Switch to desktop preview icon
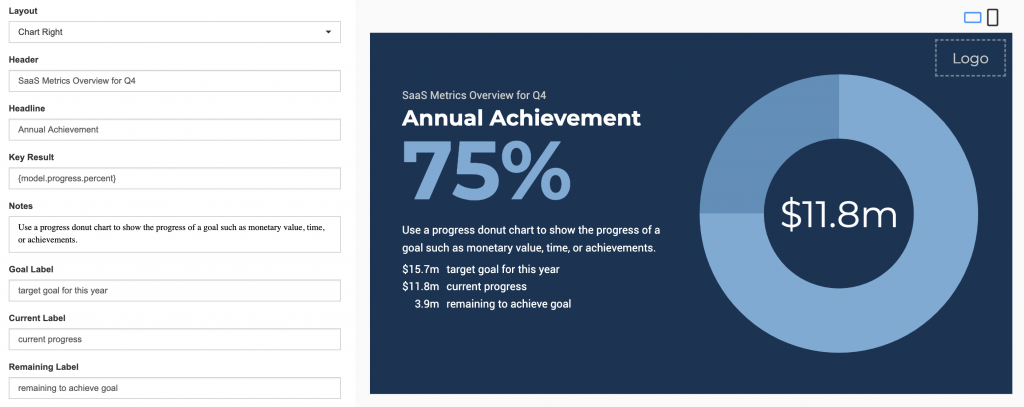1024x407 pixels. pyautogui.click(x=972, y=18)
